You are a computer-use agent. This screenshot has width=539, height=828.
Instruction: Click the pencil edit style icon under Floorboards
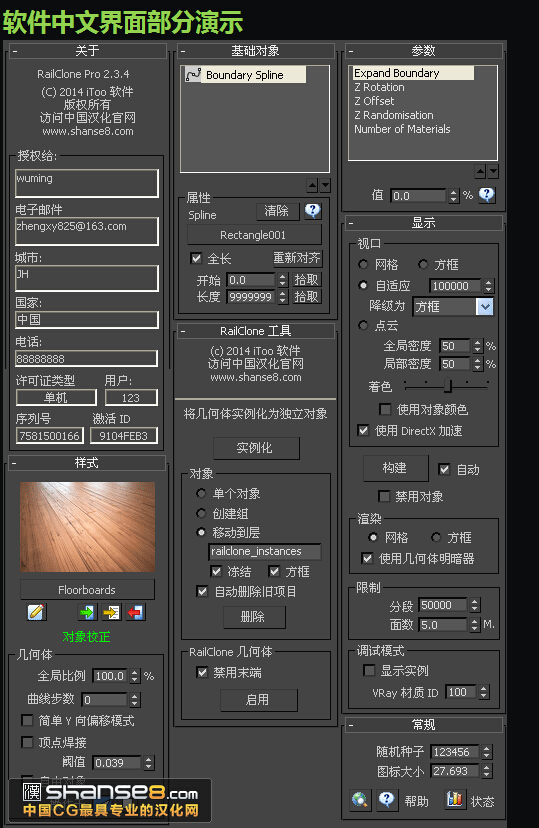(36, 612)
